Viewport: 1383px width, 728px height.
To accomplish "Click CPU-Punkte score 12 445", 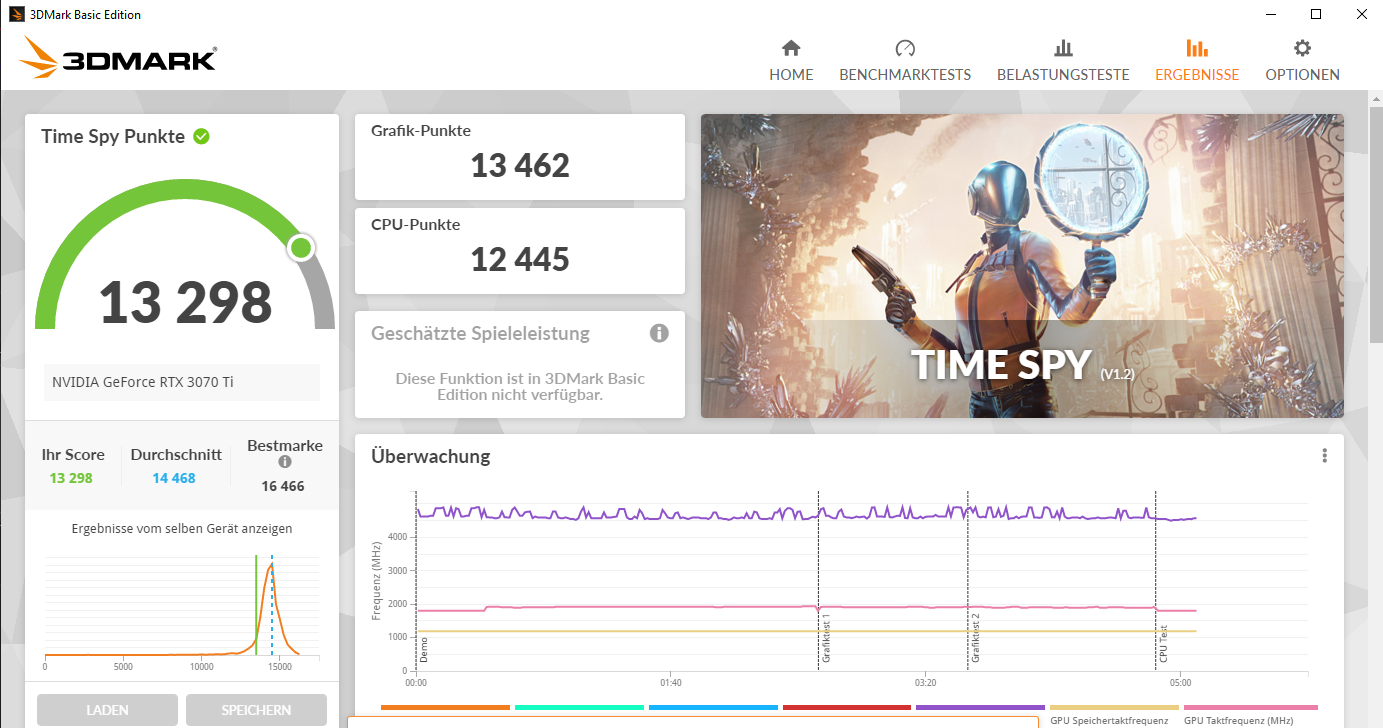I will click(520, 259).
